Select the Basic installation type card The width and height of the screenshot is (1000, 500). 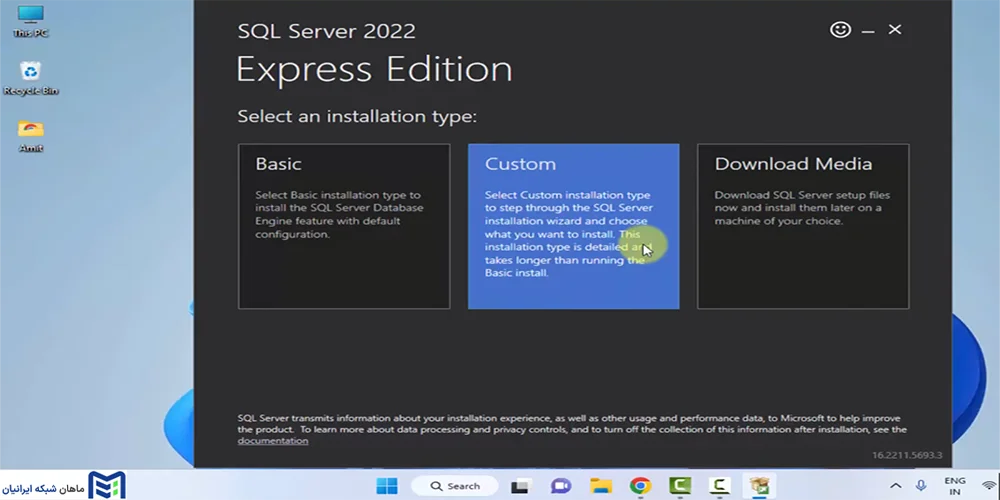pos(344,226)
